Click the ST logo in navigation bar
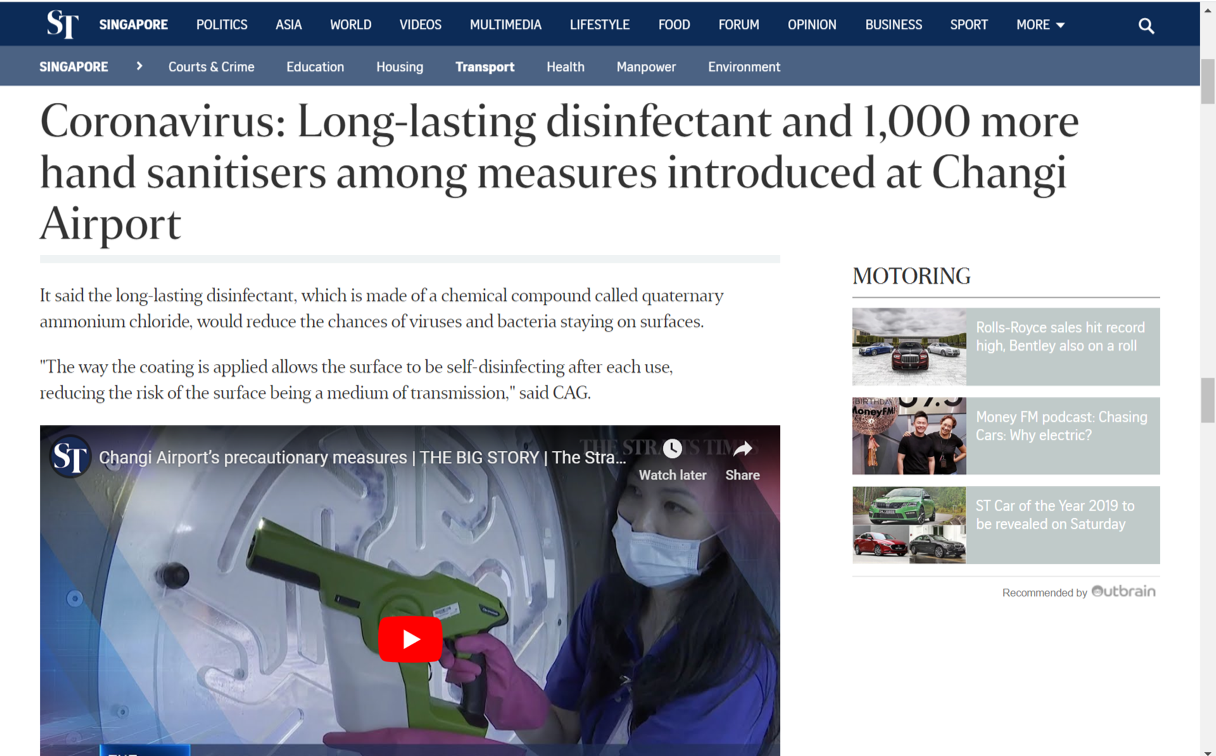Viewport: 1216px width, 756px height. click(62, 24)
